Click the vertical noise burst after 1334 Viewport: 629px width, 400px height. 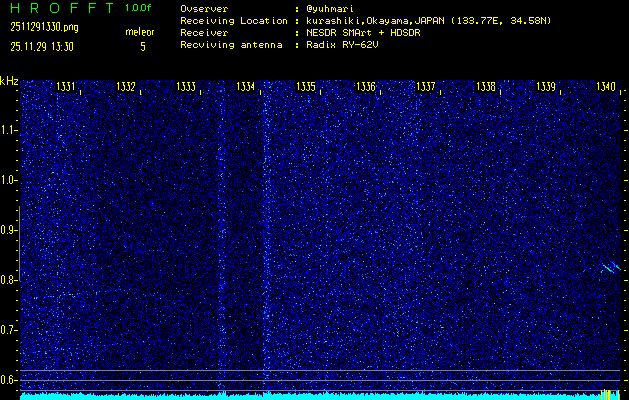[x=266, y=237]
